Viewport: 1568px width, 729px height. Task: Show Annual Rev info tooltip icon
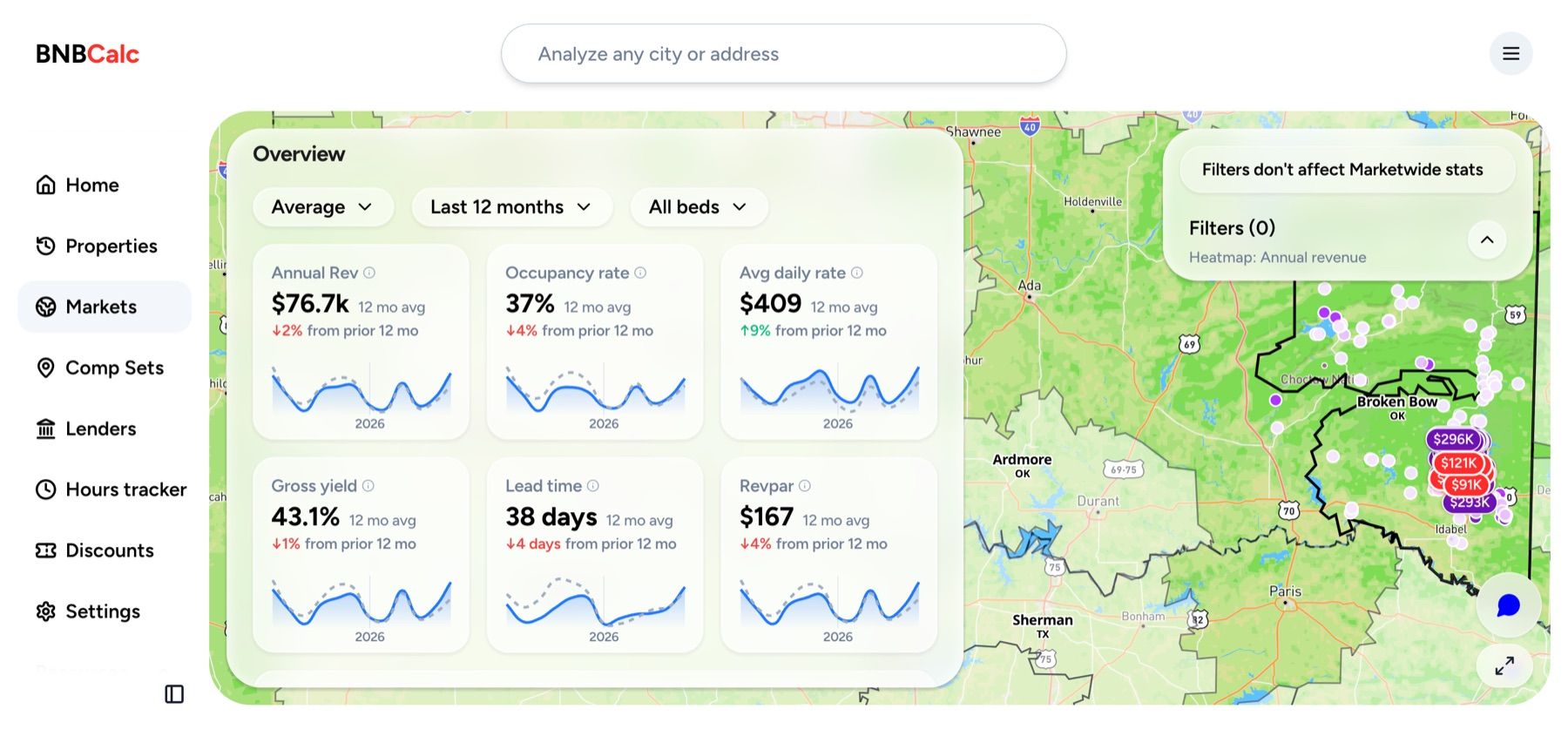(x=369, y=273)
